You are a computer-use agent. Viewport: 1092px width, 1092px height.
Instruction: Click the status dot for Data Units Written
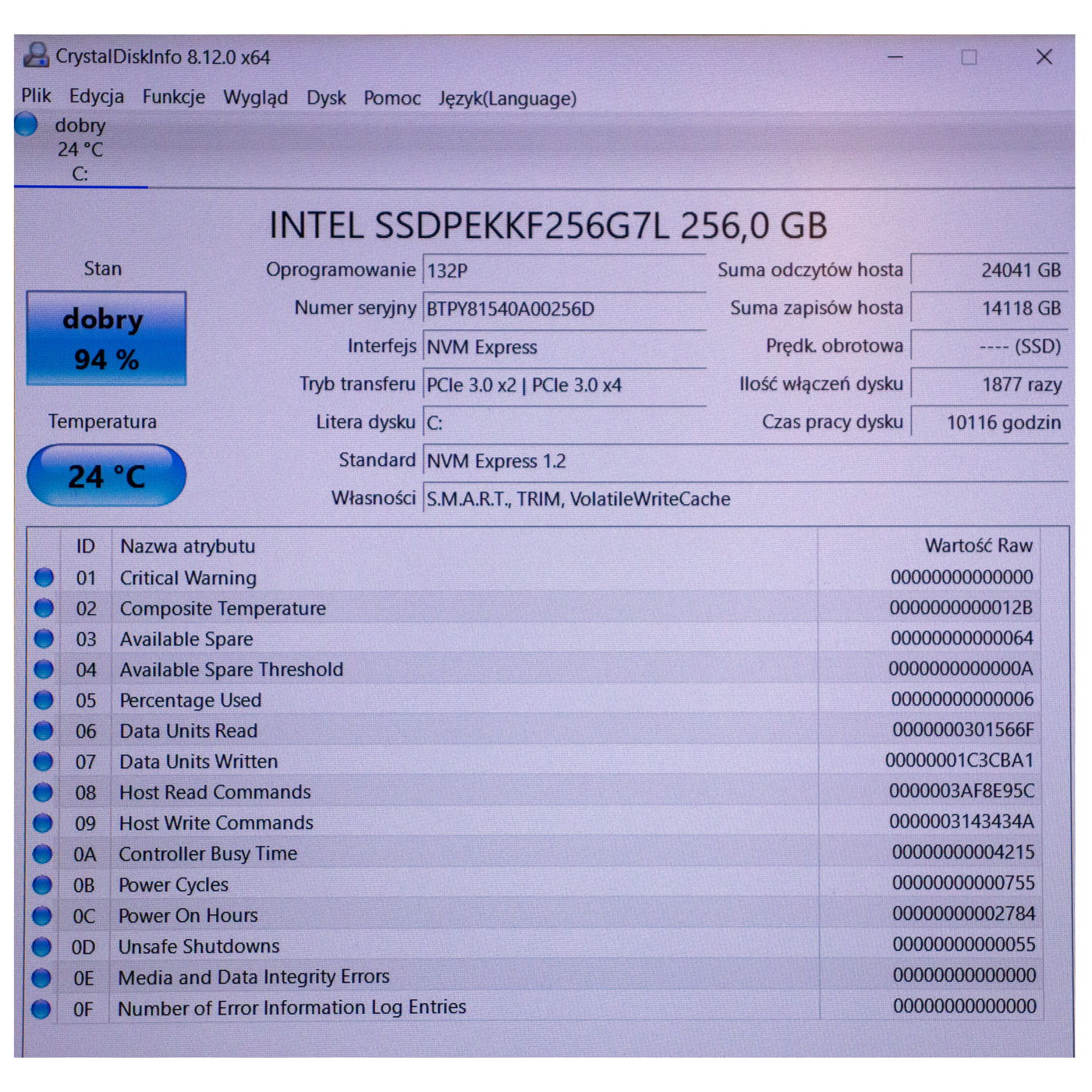point(44,761)
